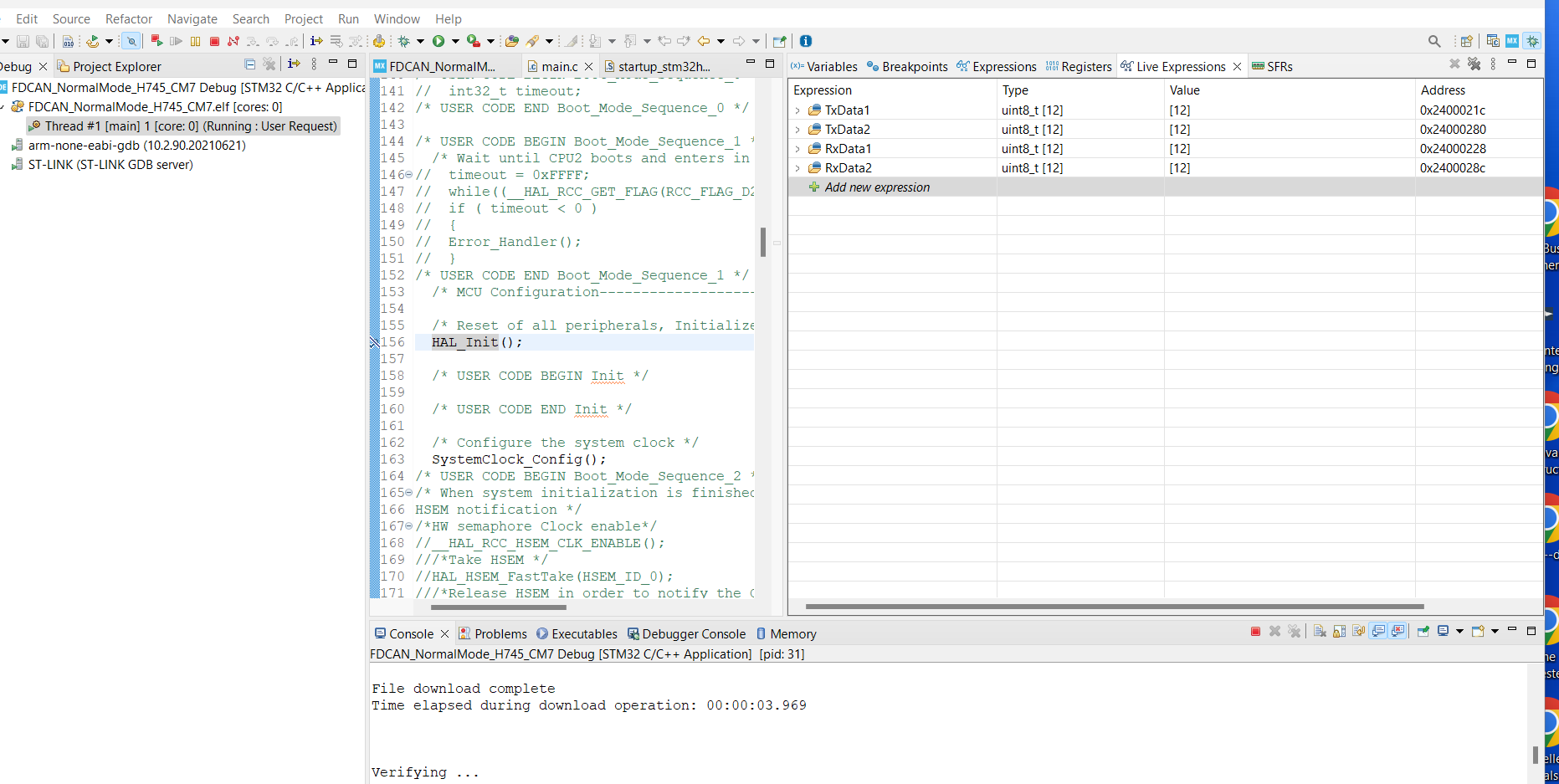Open the Refactor menu
This screenshot has height=784, width=1559.
tap(128, 18)
